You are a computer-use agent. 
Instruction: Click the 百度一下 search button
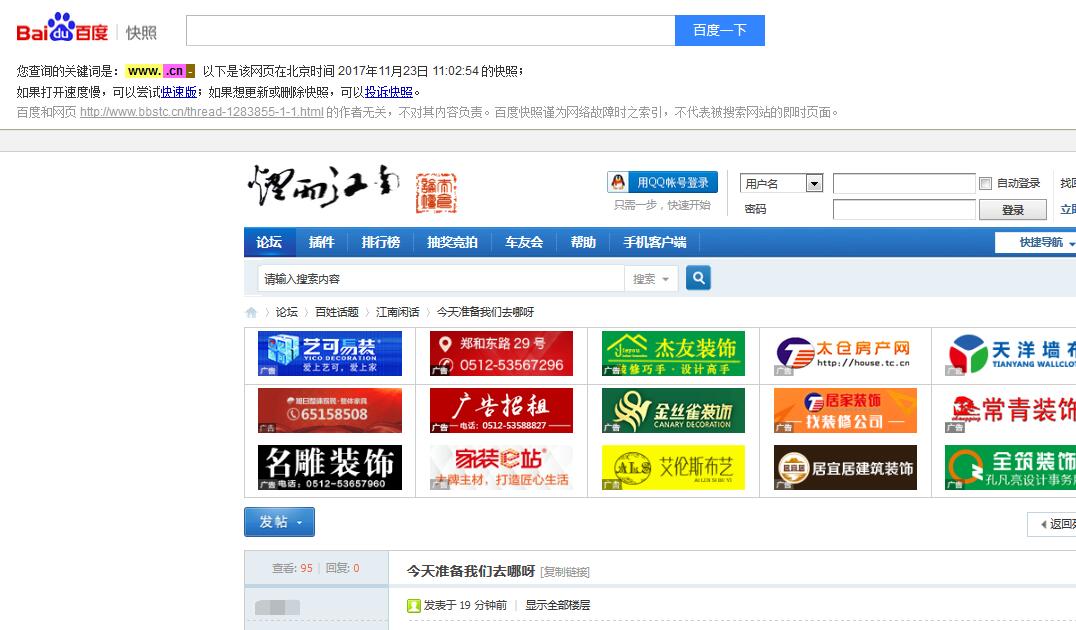click(x=719, y=31)
